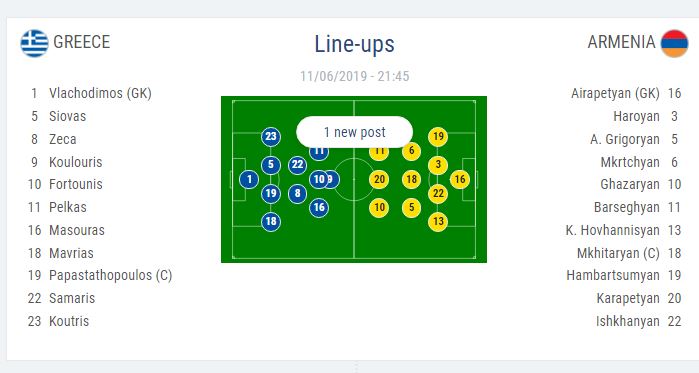Select yellow Armenia marker number 3

click(438, 165)
